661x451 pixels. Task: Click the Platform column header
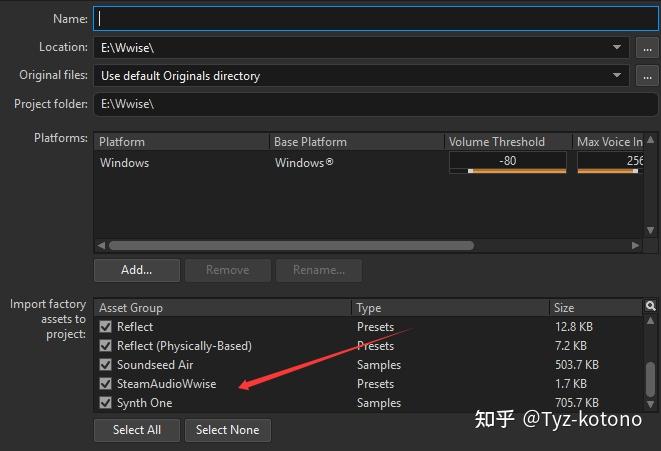coord(181,142)
